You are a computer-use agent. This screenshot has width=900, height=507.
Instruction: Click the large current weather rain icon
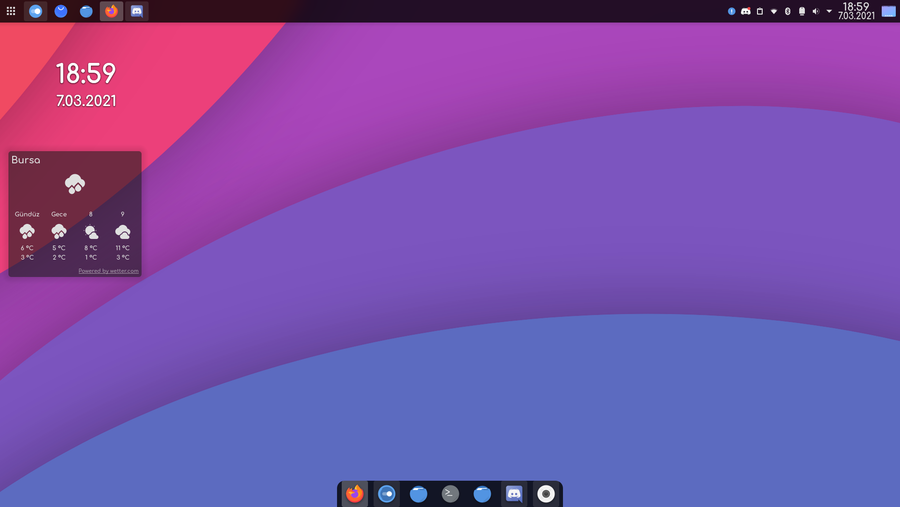point(75,184)
